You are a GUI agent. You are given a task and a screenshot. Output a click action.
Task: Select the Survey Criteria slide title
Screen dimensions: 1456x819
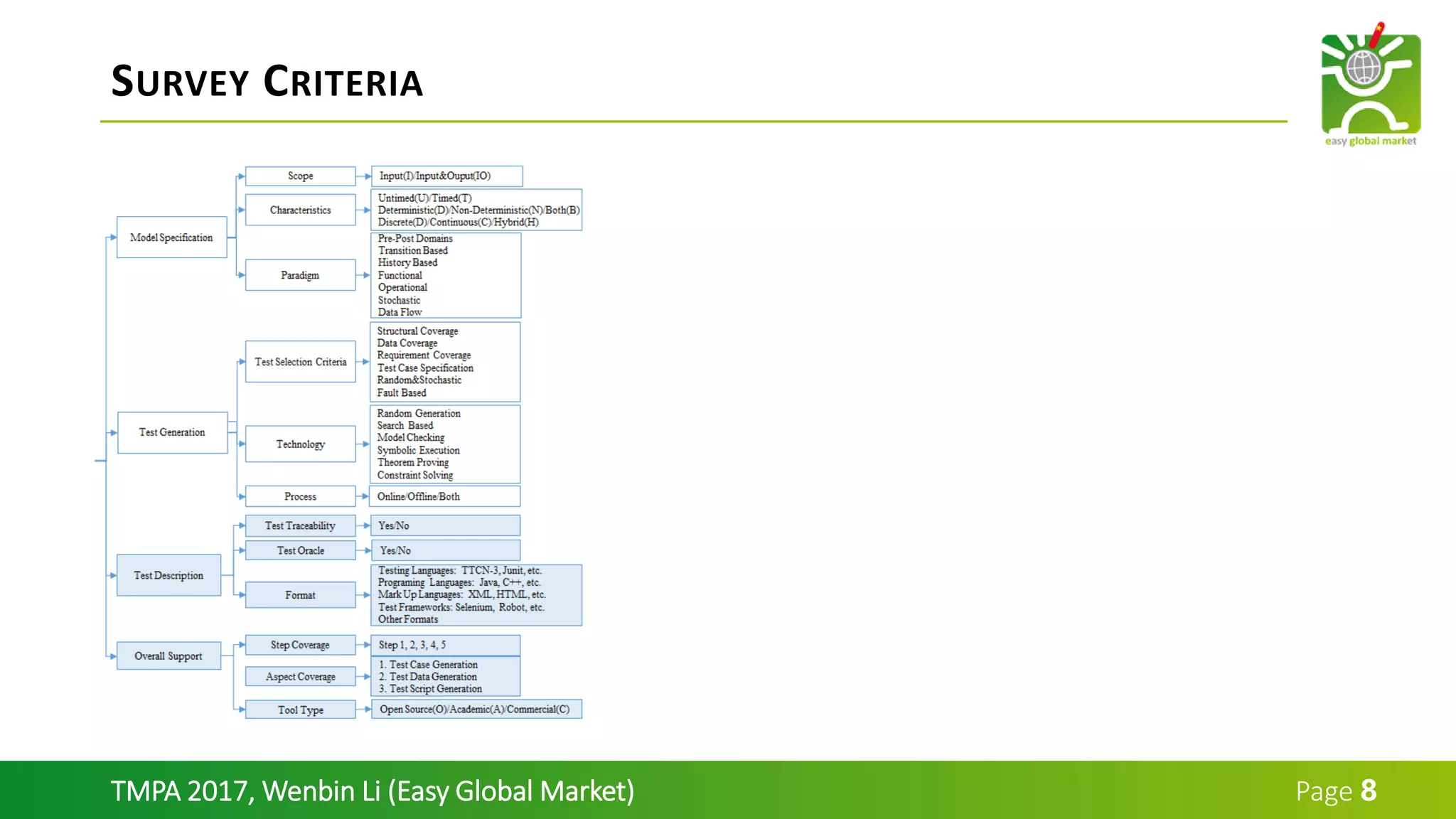(267, 81)
